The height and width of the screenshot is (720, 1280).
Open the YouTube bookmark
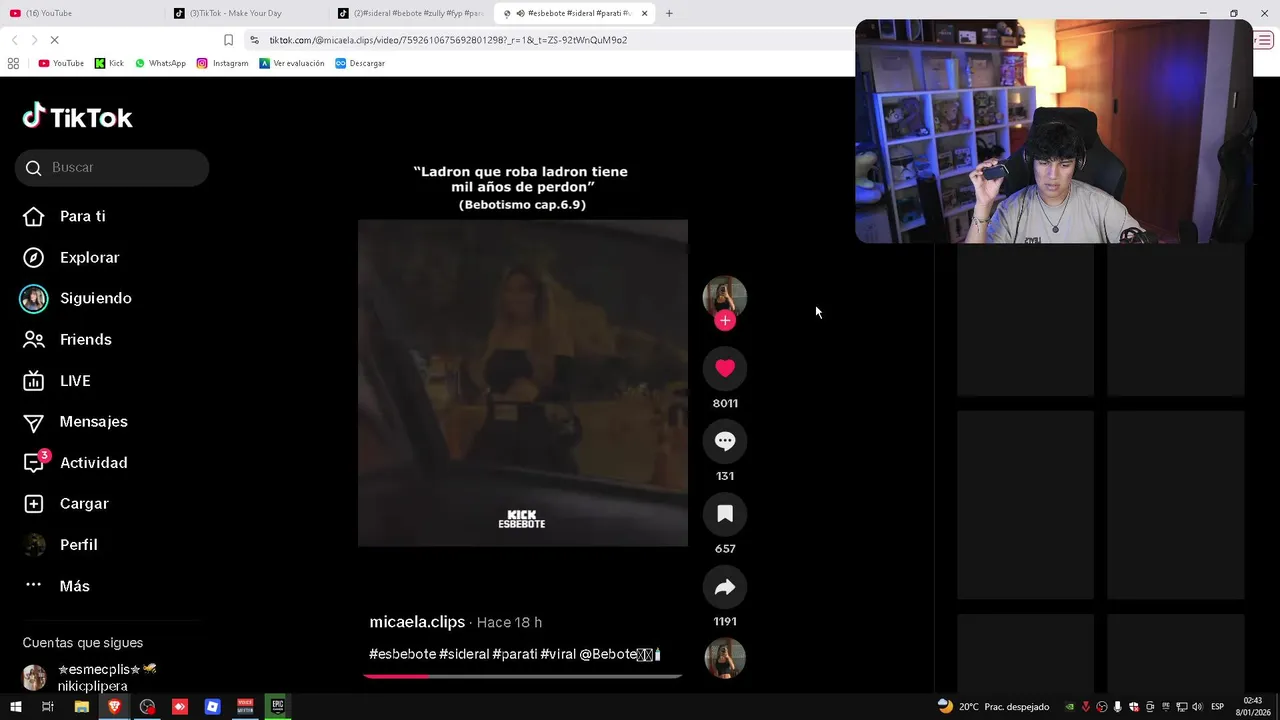[61, 63]
